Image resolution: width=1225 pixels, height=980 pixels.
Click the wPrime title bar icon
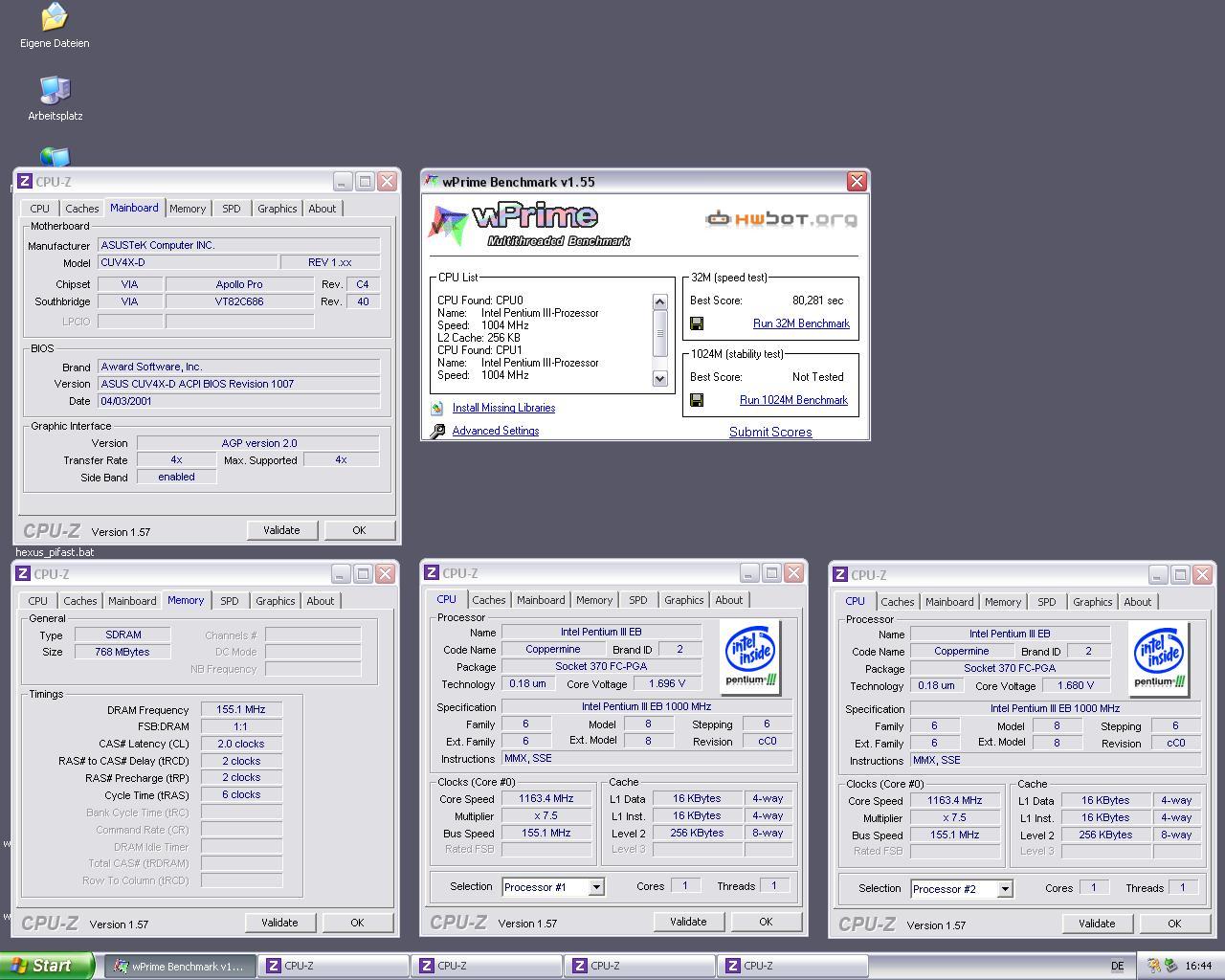click(433, 181)
